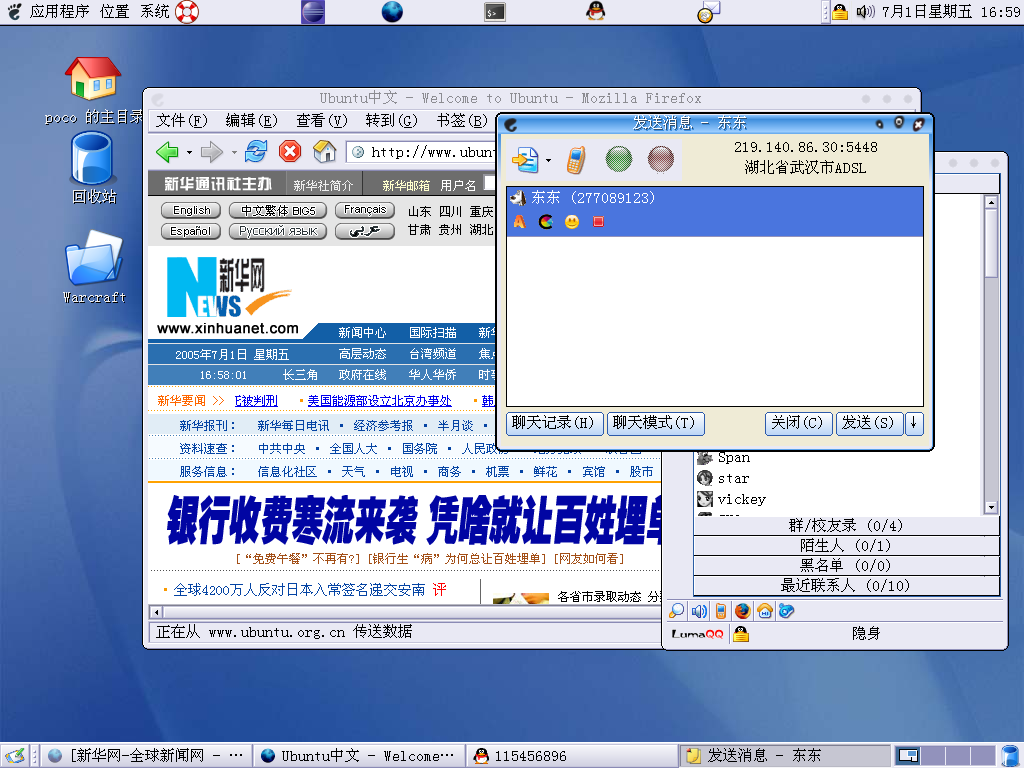
Task: Expand the 黑名单 (0/0) group in LumaQQ
Action: point(846,566)
